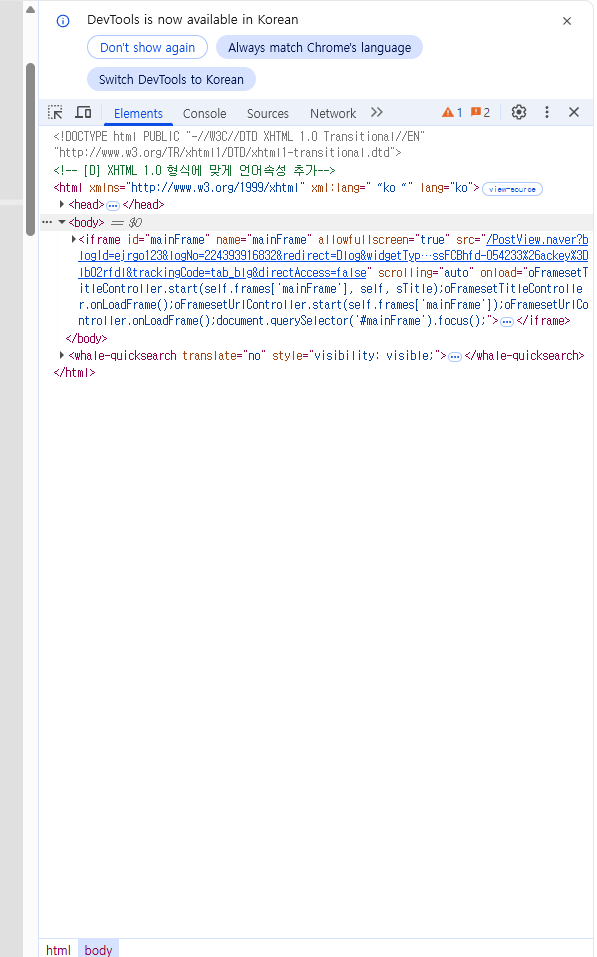Expand ellipsis inside whale-quicksearch tag
Viewport: 597px width, 957px height.
(x=455, y=357)
